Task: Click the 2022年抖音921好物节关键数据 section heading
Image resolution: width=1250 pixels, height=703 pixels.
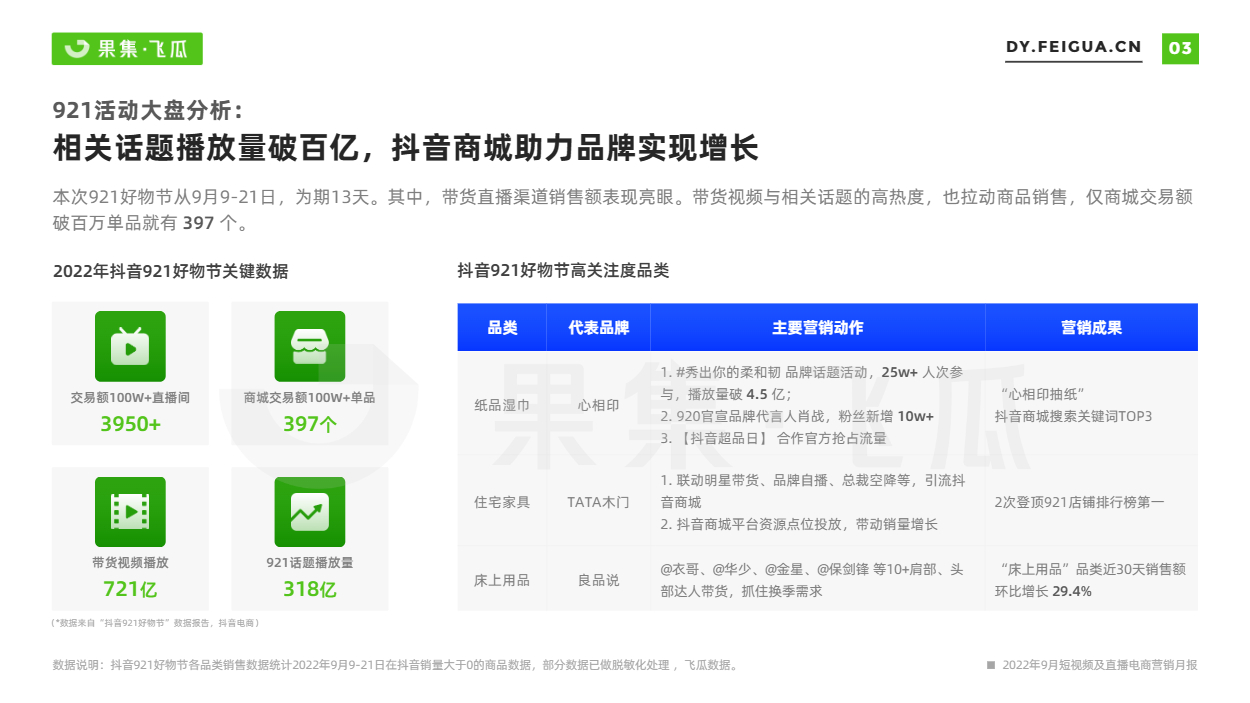Action: (170, 271)
